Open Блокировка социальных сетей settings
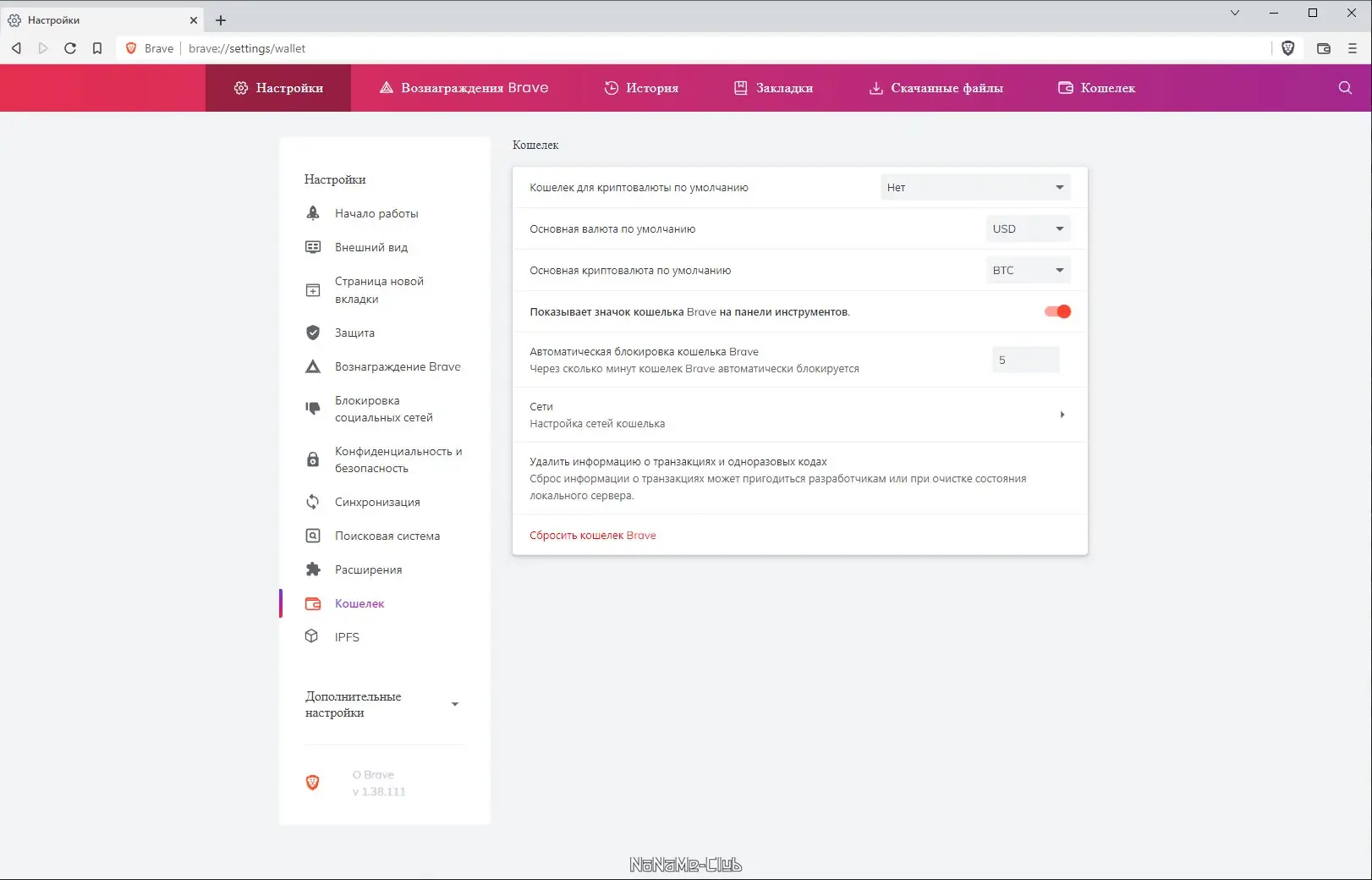This screenshot has height=880, width=1372. coord(385,409)
